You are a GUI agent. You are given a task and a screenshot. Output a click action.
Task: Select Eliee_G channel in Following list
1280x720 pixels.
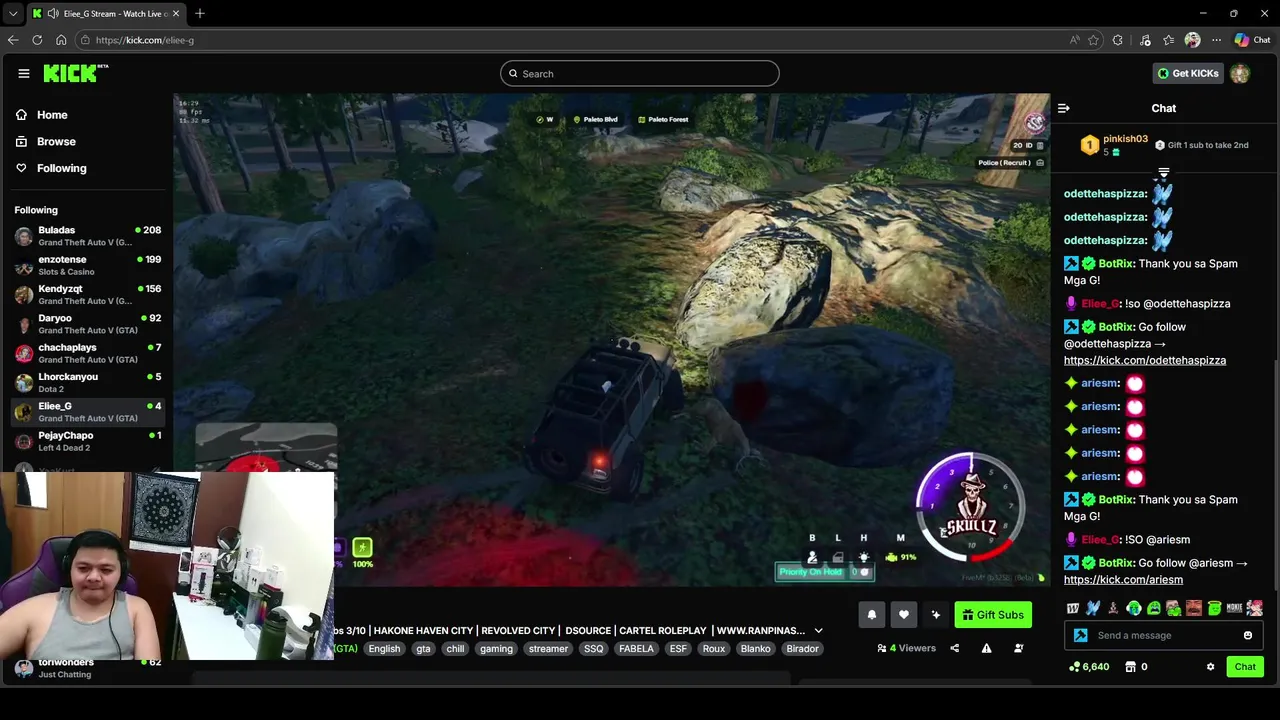88,412
